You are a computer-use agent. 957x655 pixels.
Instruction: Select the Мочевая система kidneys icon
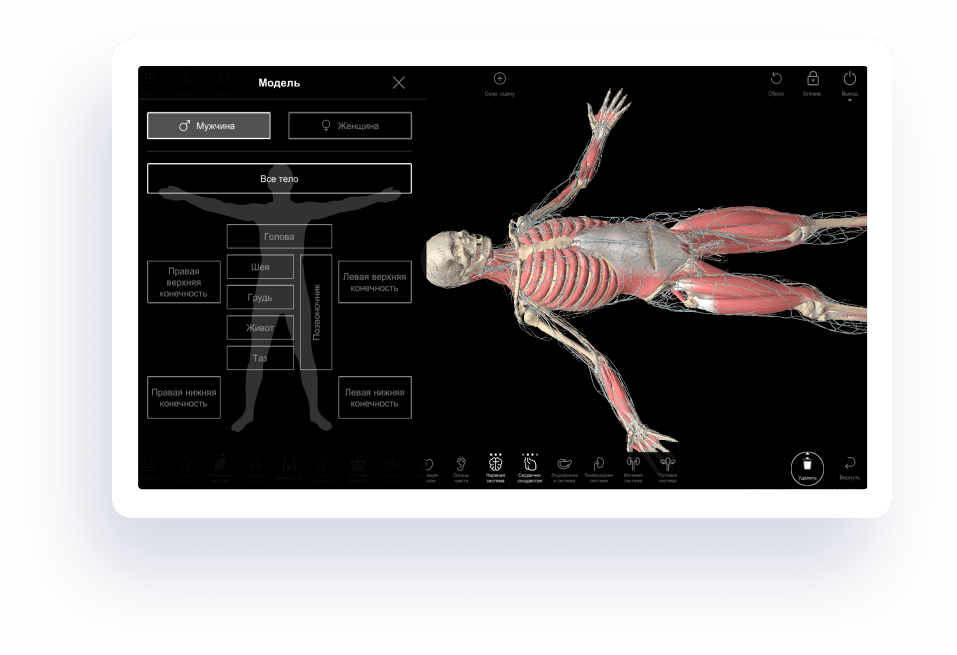tap(633, 465)
